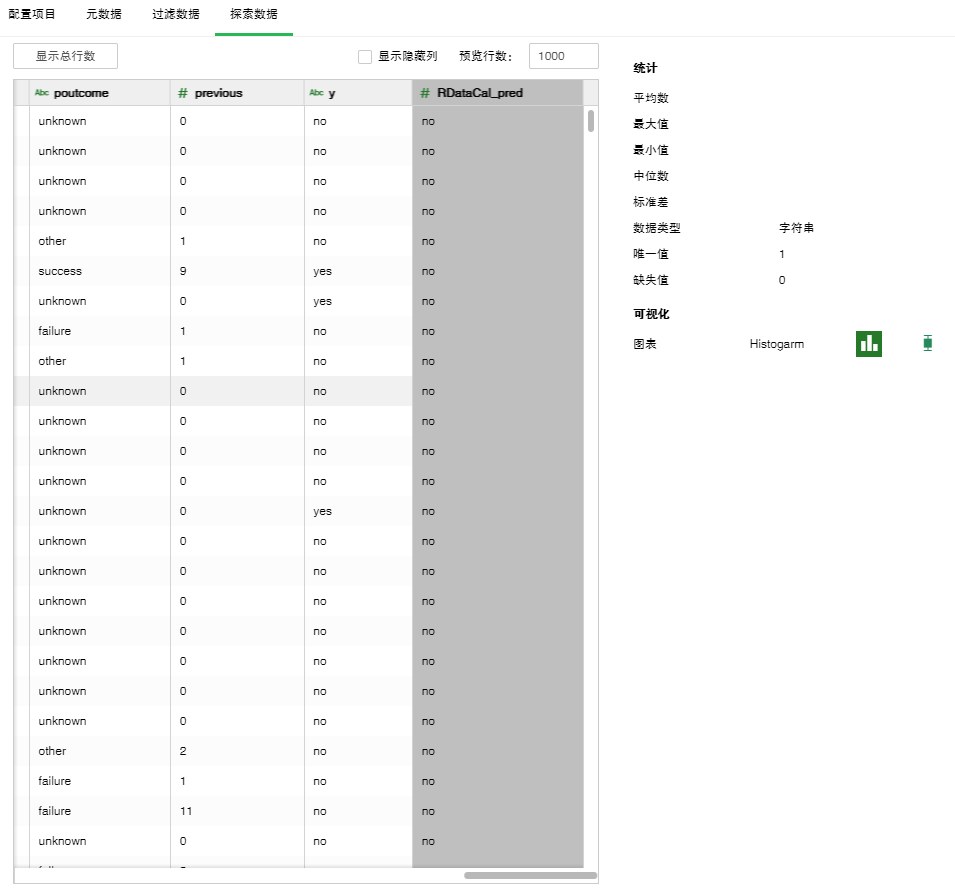Enable the 显示隐藏列 checkbox
955x888 pixels.
[365, 57]
